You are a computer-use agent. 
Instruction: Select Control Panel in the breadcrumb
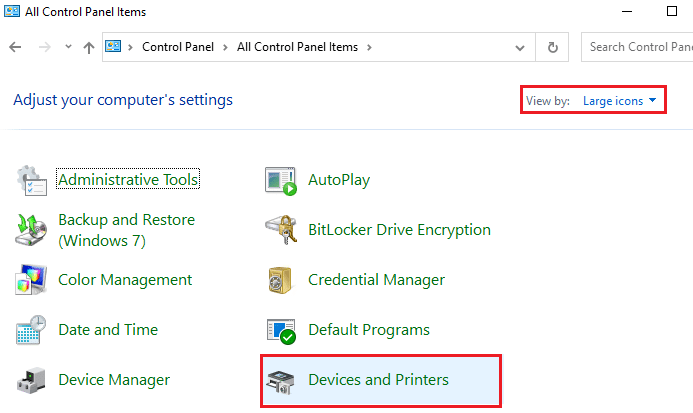[178, 47]
